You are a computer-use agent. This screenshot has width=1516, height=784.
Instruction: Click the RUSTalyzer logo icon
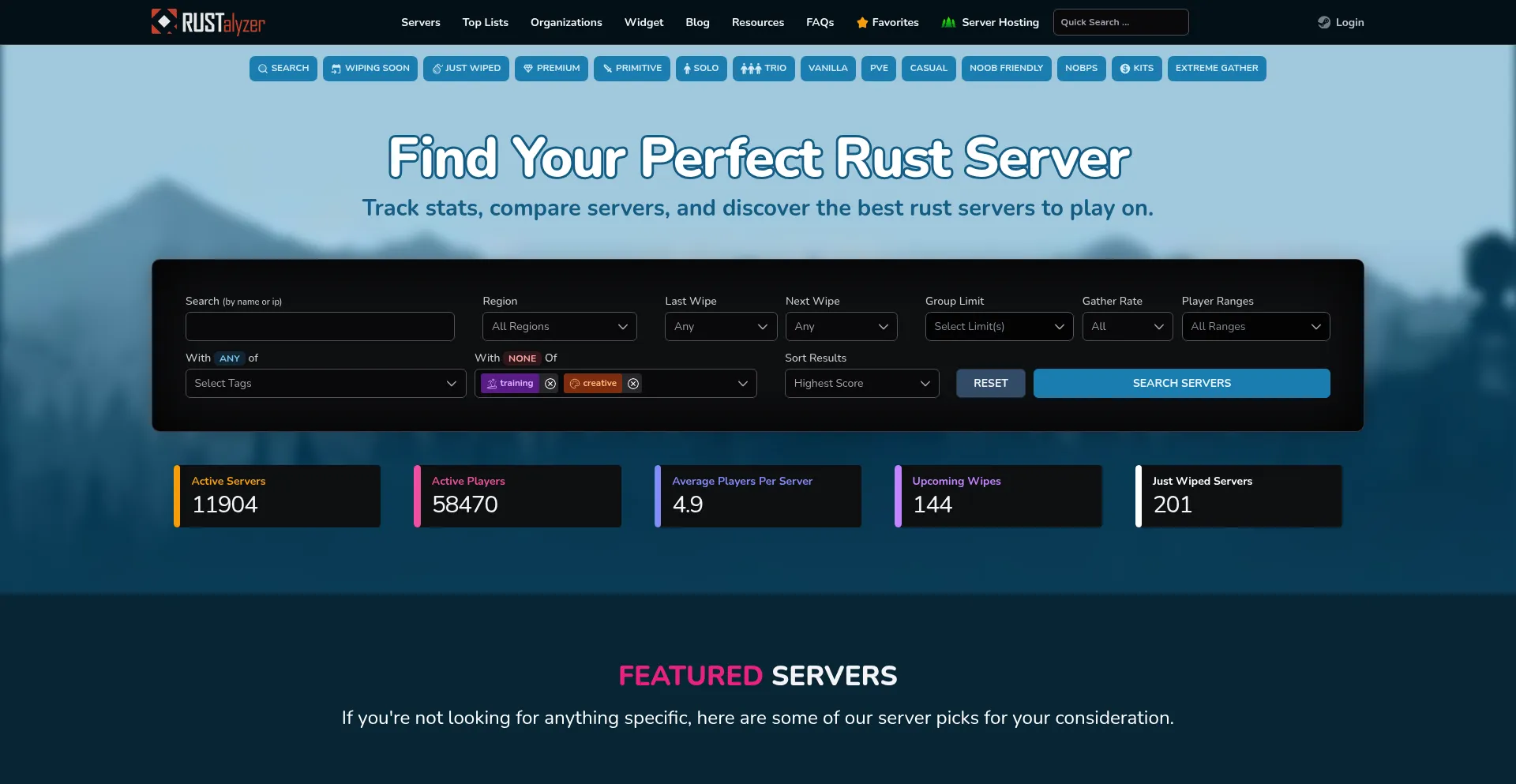(x=164, y=21)
